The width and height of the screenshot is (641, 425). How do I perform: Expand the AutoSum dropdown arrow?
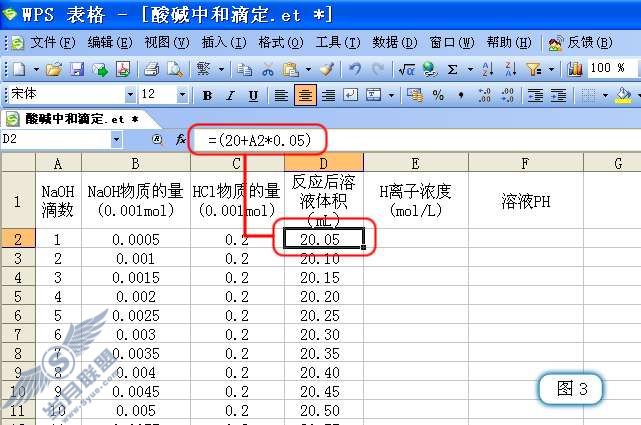click(470, 69)
